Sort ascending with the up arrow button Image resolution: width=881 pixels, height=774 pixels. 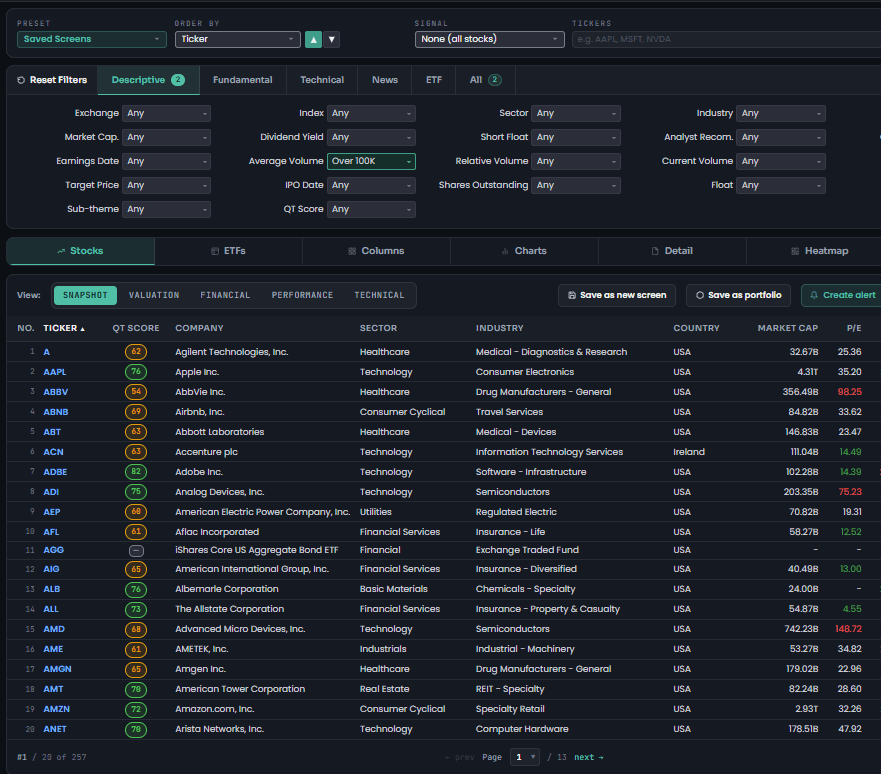[313, 39]
